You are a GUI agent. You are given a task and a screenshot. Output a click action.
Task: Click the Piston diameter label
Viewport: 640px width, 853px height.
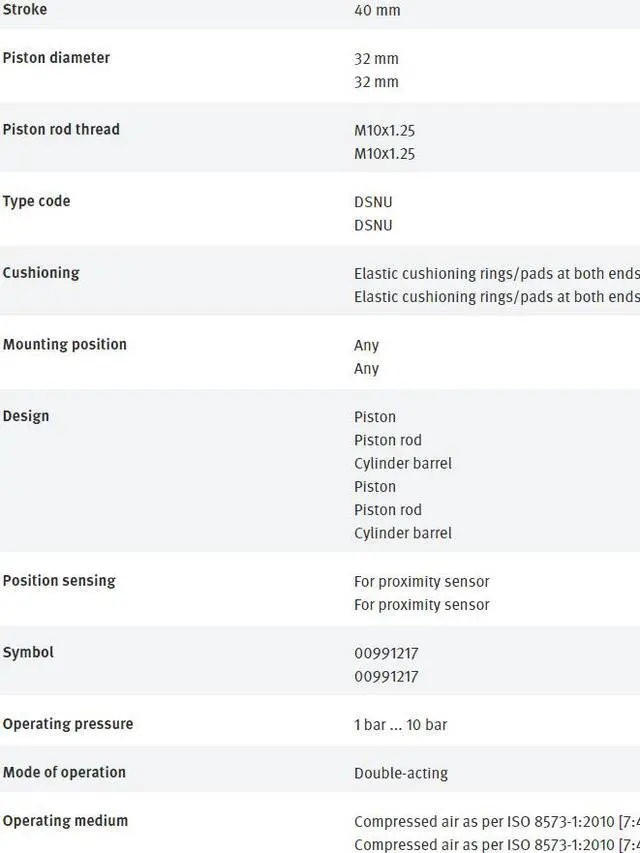(56, 58)
